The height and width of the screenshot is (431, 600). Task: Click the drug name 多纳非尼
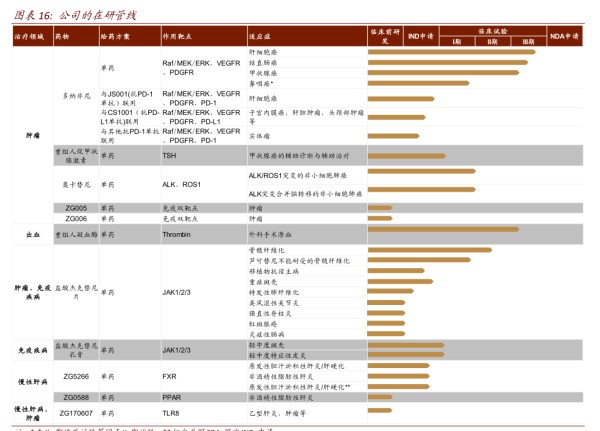click(77, 96)
